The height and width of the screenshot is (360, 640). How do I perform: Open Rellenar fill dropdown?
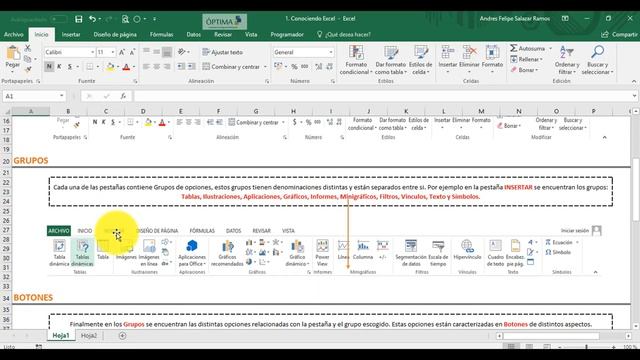(527, 60)
